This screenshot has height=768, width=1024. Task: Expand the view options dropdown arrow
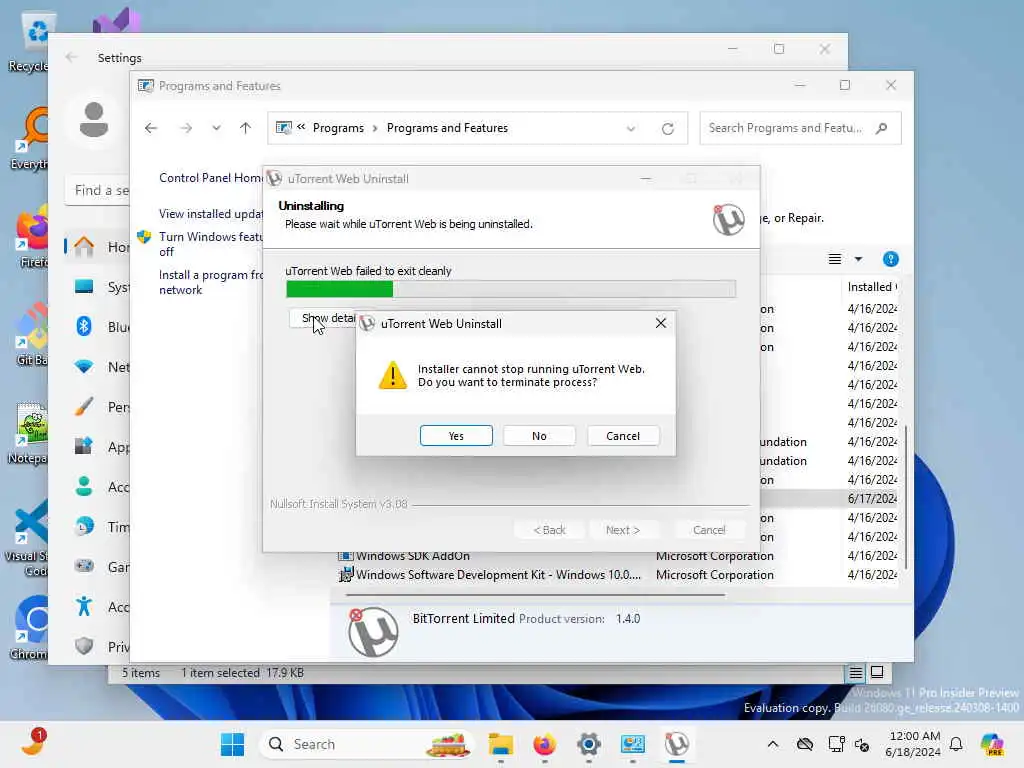point(858,259)
